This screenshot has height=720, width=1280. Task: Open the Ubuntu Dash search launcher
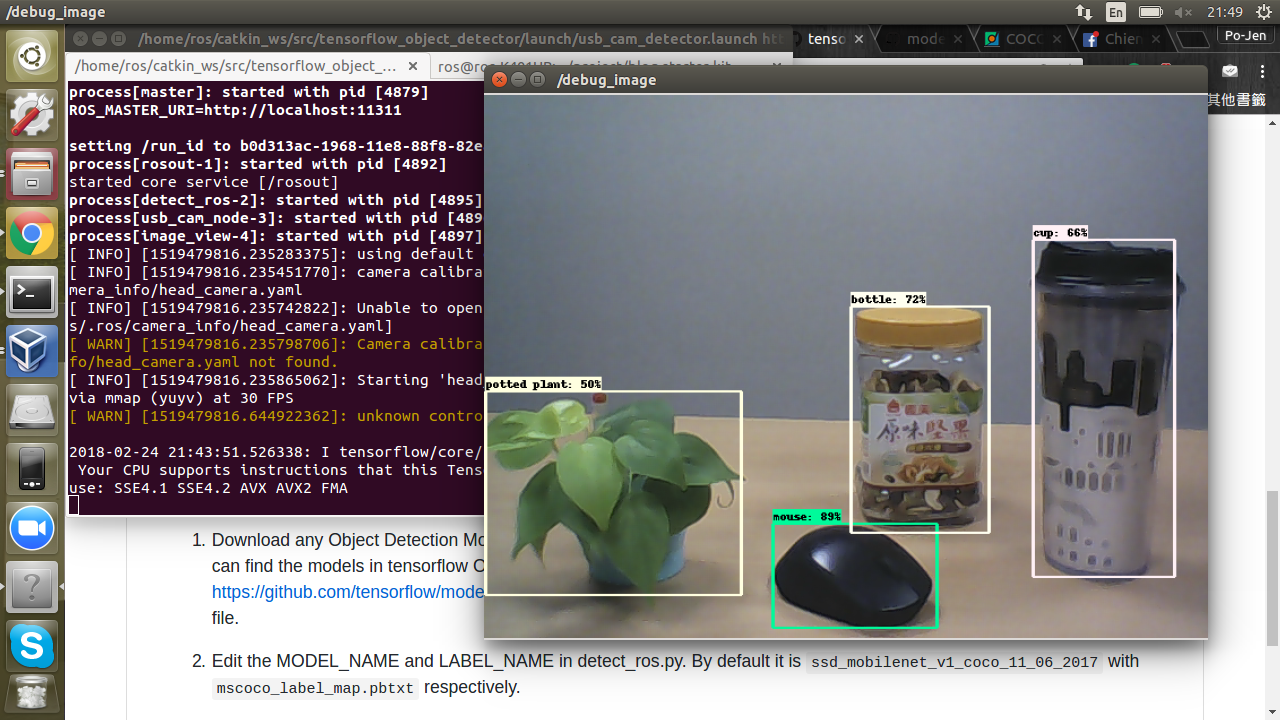click(x=32, y=56)
